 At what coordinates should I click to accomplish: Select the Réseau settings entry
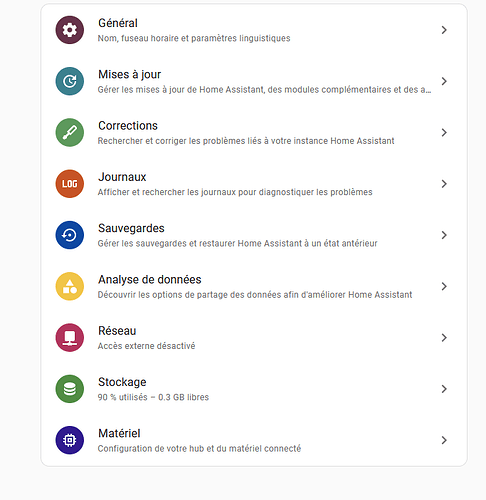[x=254, y=338]
